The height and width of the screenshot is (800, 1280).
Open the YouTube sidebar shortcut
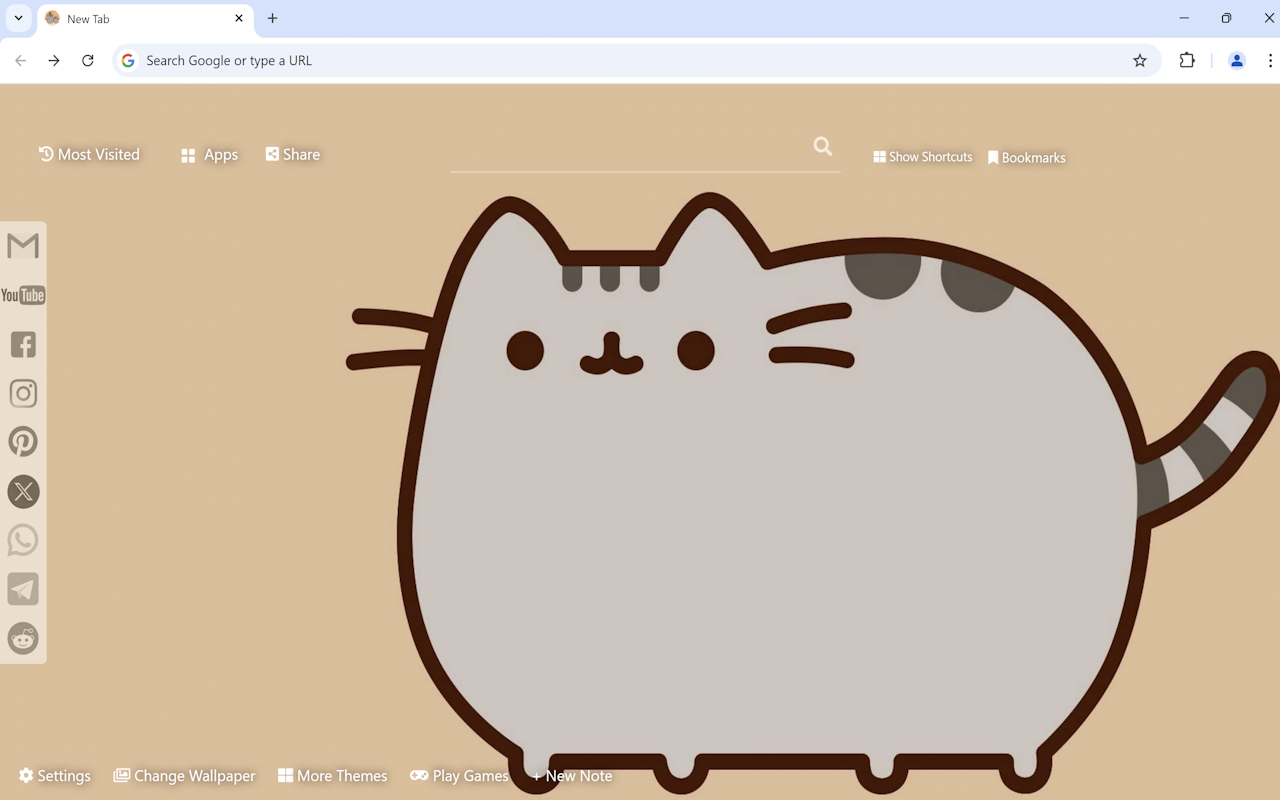23,295
